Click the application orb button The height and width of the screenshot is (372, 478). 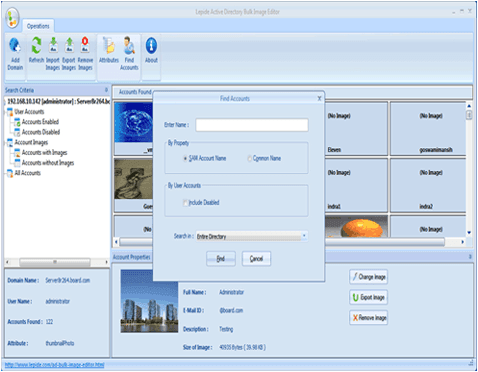[x=12, y=18]
